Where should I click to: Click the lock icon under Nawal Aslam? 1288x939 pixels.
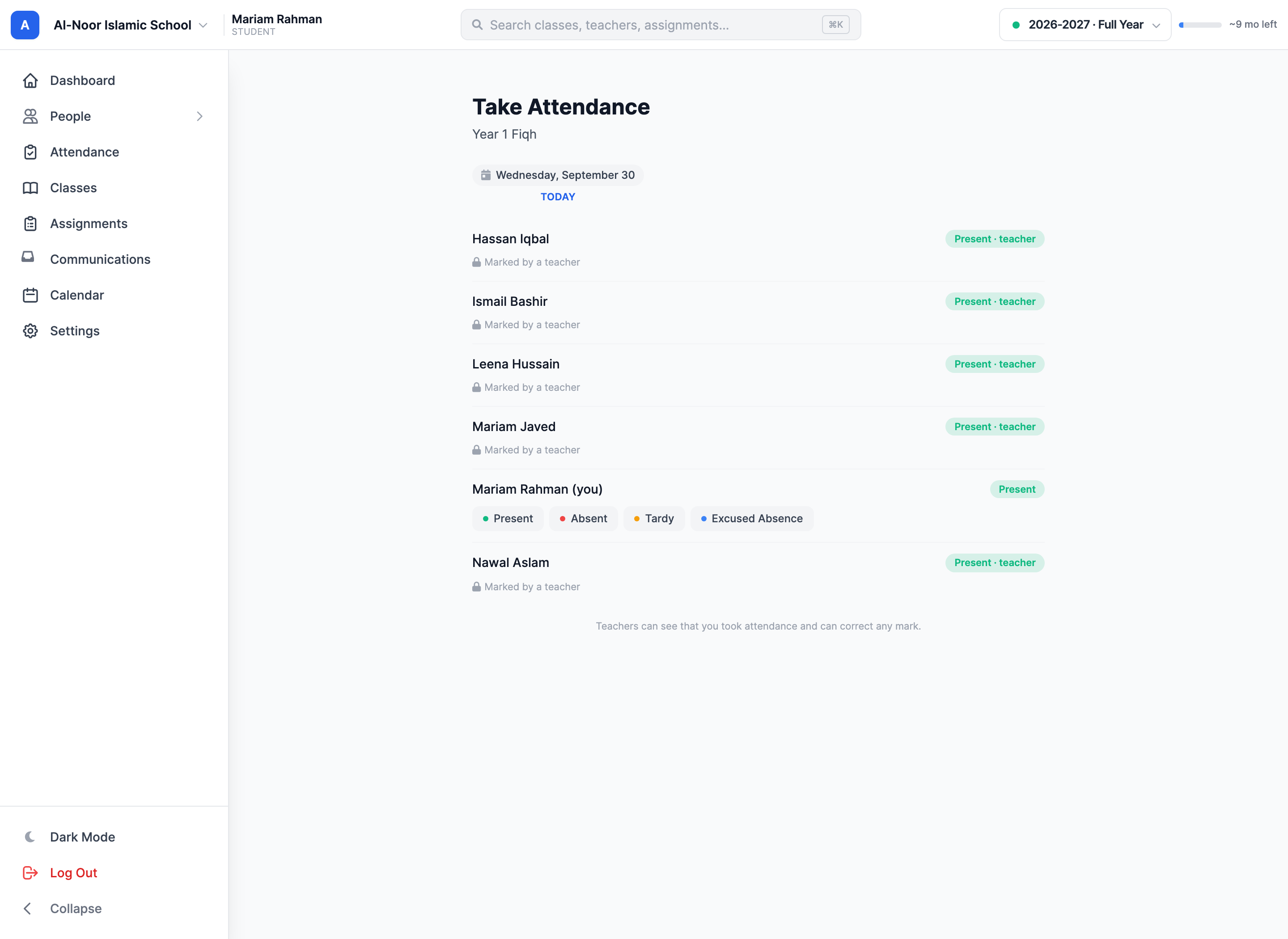pos(476,587)
